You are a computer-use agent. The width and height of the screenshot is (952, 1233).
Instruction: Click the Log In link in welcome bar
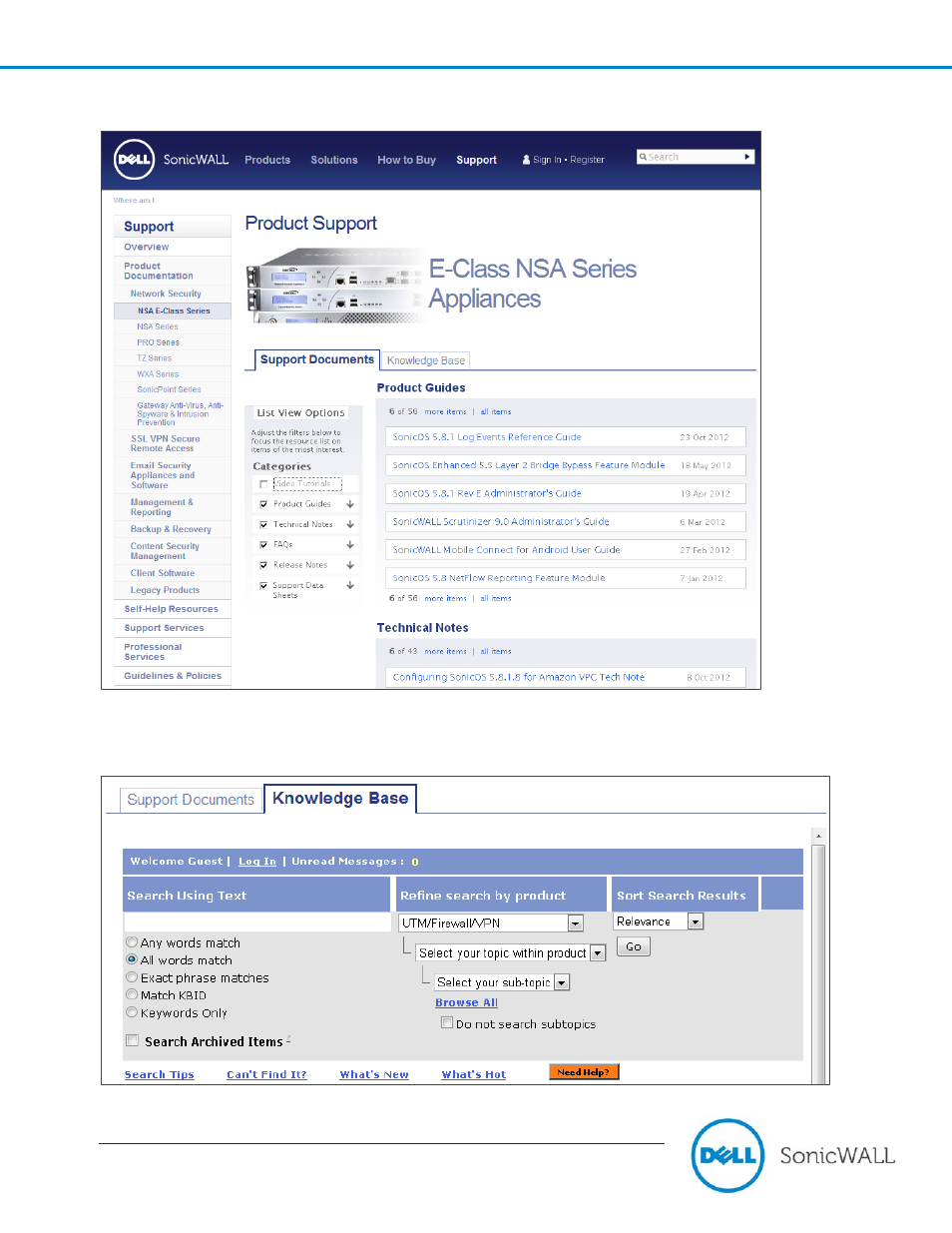[x=257, y=861]
